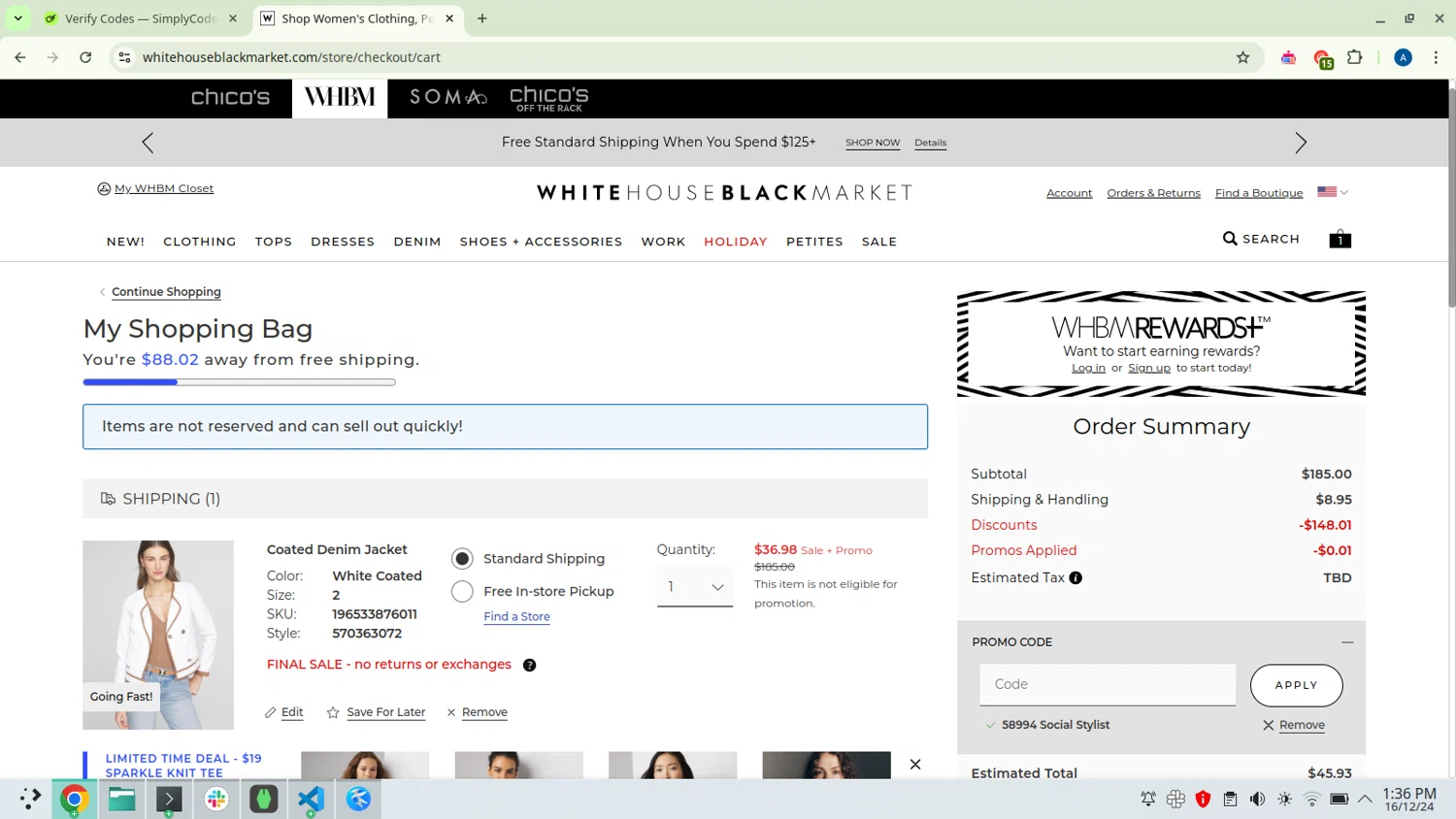Image resolution: width=1456 pixels, height=819 pixels.
Task: Open Find a Boutique link
Action: tap(1259, 193)
